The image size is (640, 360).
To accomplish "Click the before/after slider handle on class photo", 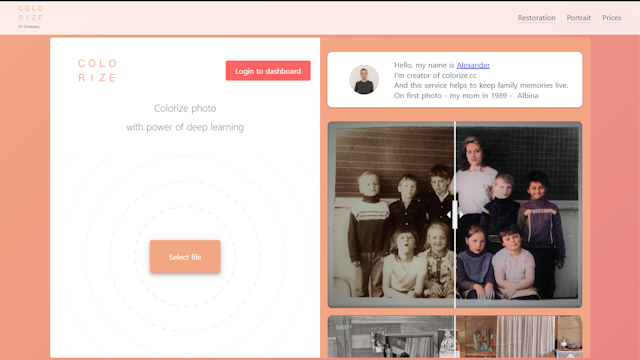I will click(455, 214).
